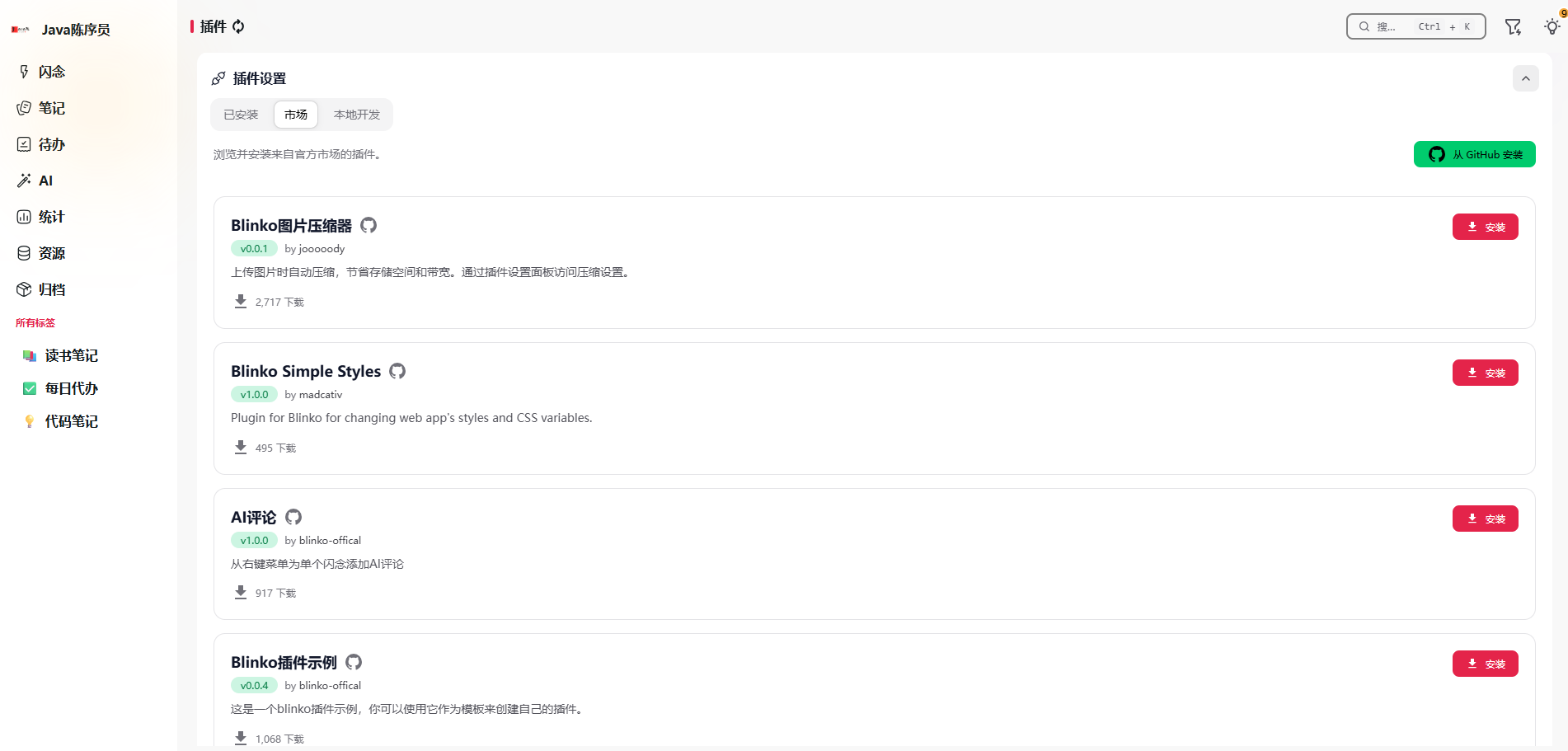Switch to the 已安装 tab
1568x751 pixels.
[x=241, y=115]
